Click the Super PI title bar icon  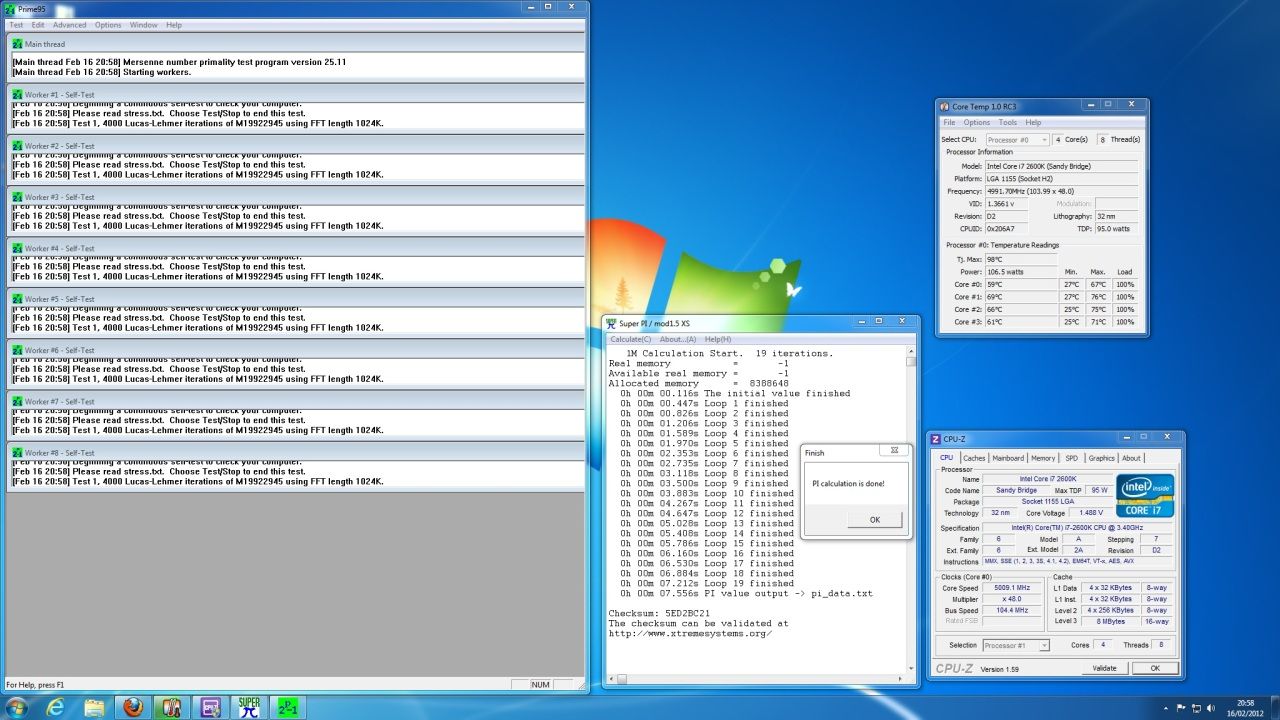611,323
